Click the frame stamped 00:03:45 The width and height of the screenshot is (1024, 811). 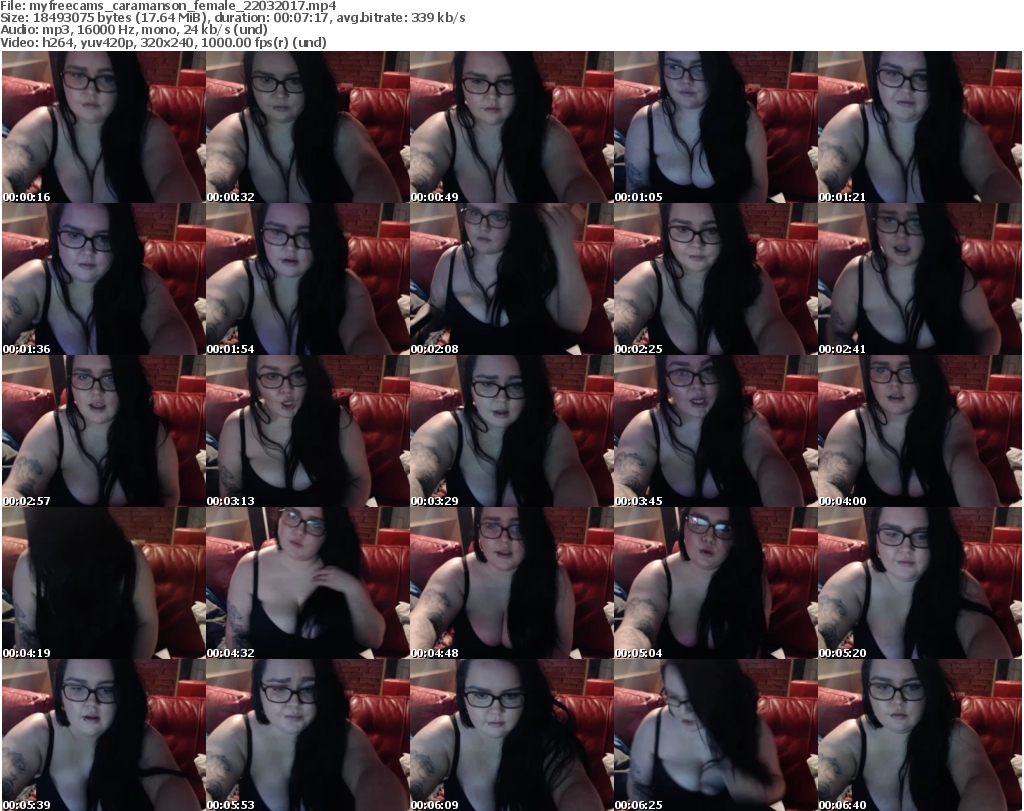click(716, 432)
